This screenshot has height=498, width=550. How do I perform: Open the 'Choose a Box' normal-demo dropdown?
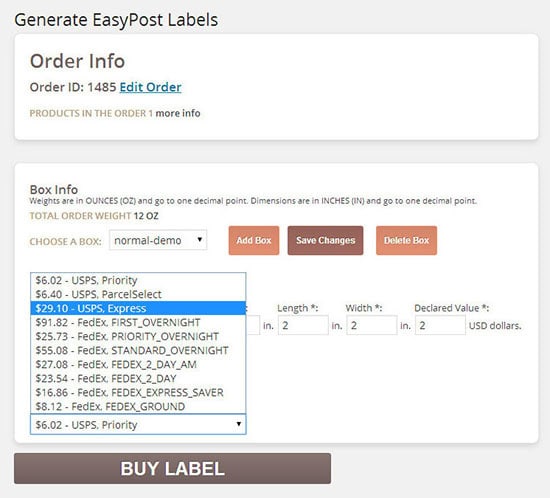click(x=158, y=240)
